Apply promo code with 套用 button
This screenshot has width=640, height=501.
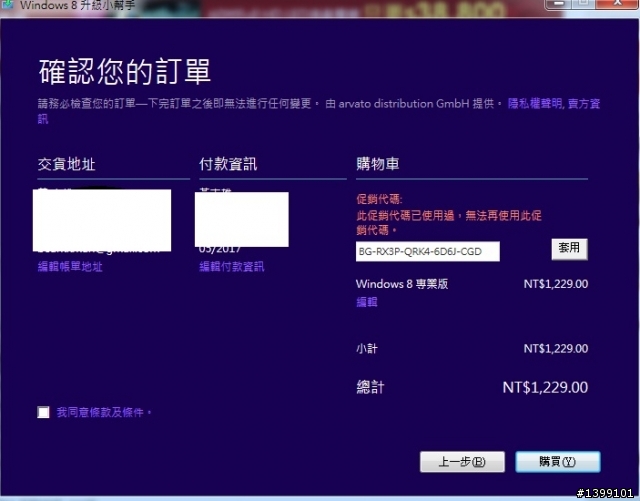click(x=569, y=249)
